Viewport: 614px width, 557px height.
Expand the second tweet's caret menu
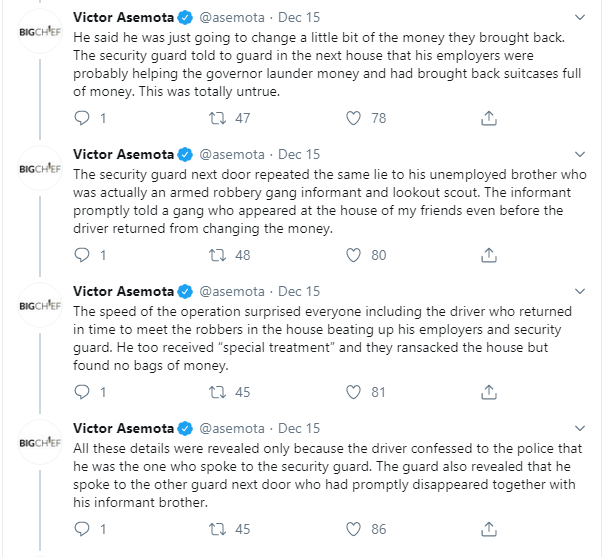(x=580, y=155)
